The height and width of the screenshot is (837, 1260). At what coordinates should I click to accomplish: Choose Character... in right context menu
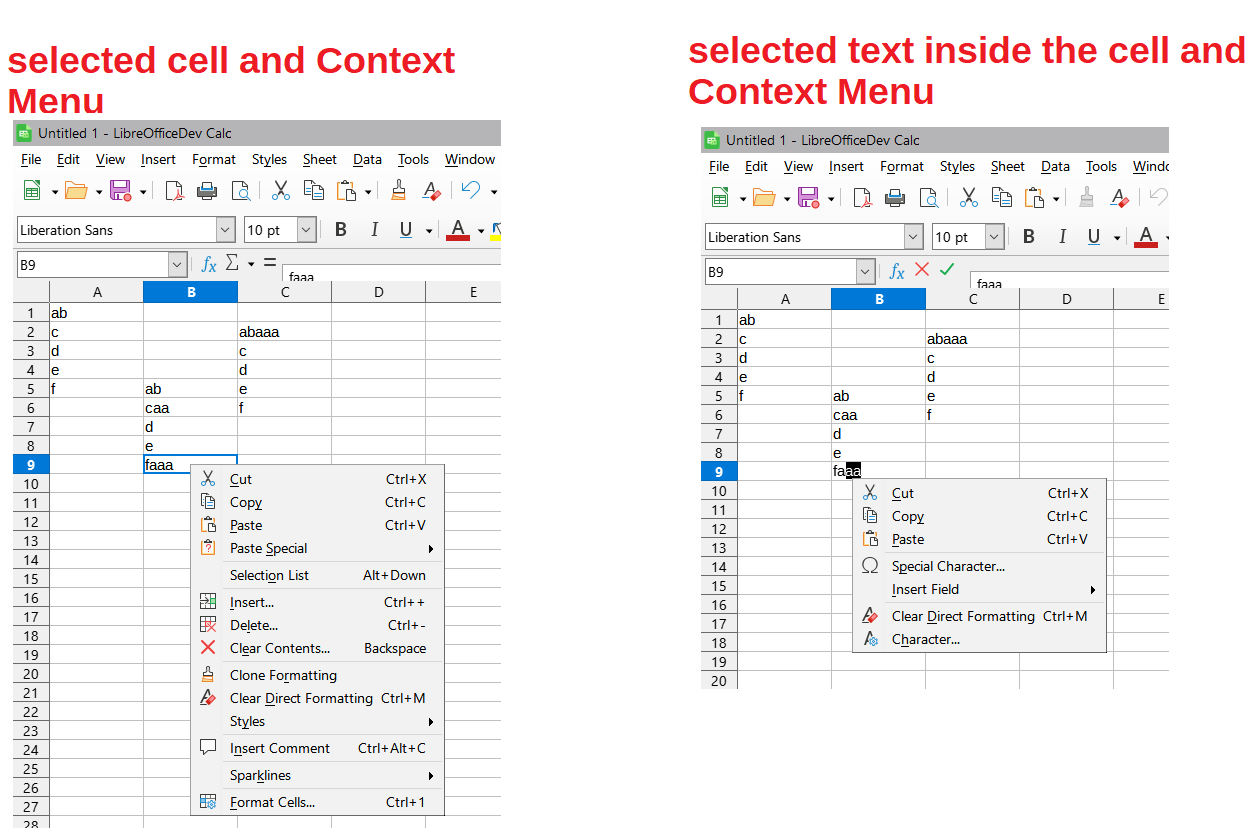[979, 639]
